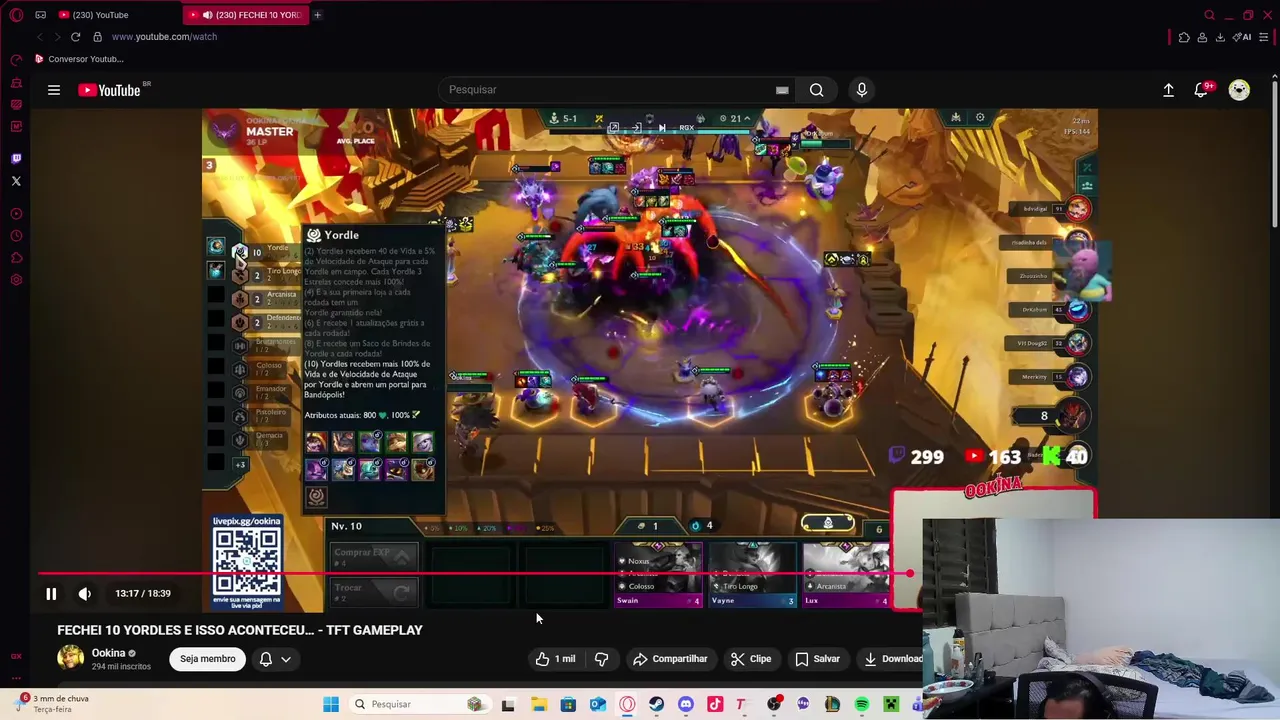Viewport: 1280px width, 720px height.
Task: Open sidebar settings gear icon
Action: pyautogui.click(x=16, y=280)
